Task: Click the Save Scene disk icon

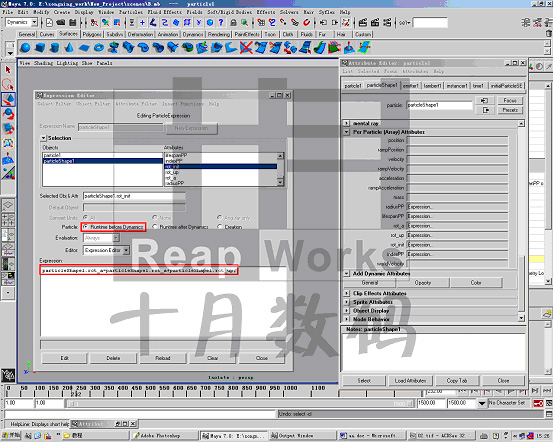Action: coord(73,23)
